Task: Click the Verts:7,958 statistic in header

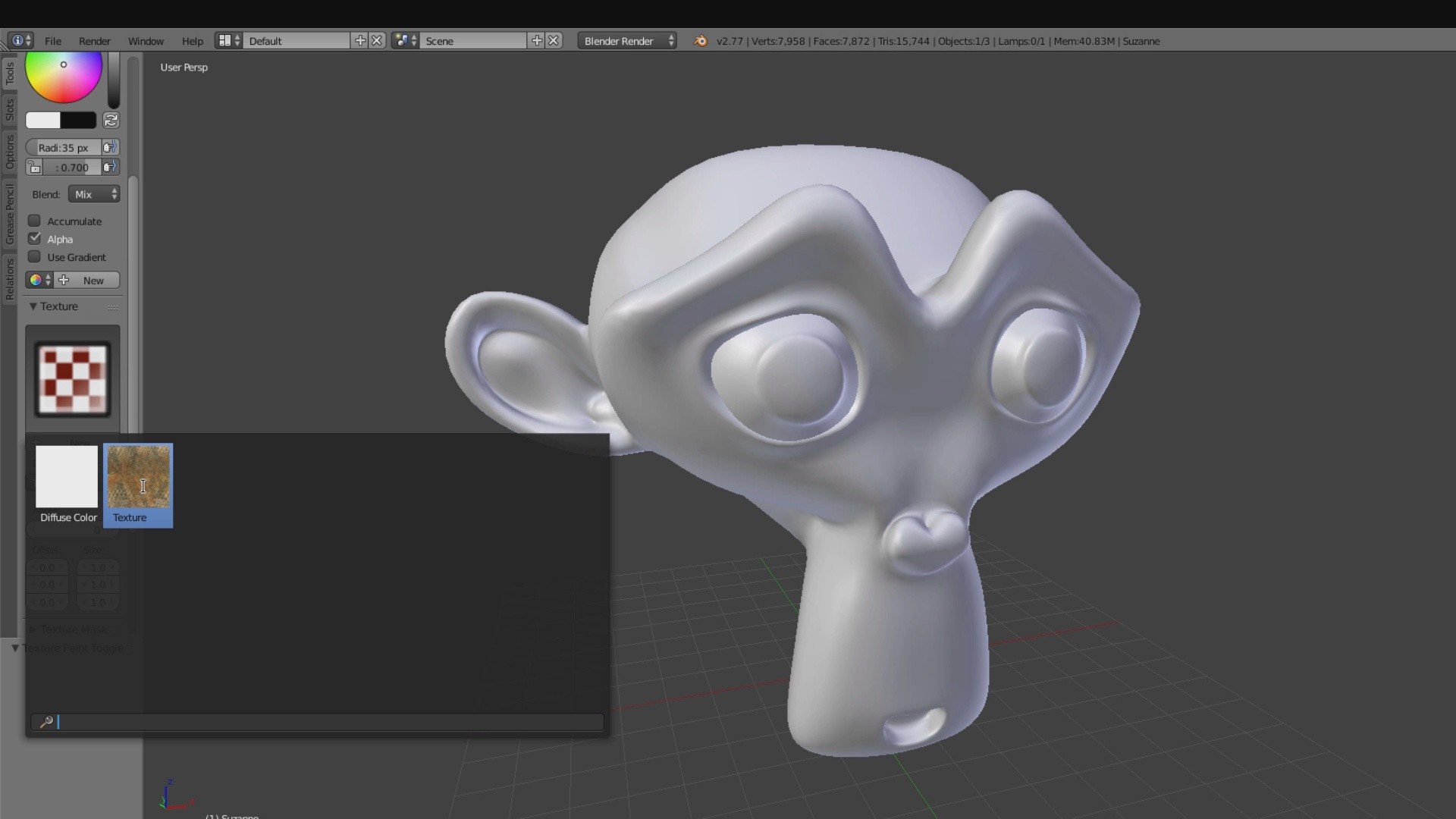Action: 778,41
